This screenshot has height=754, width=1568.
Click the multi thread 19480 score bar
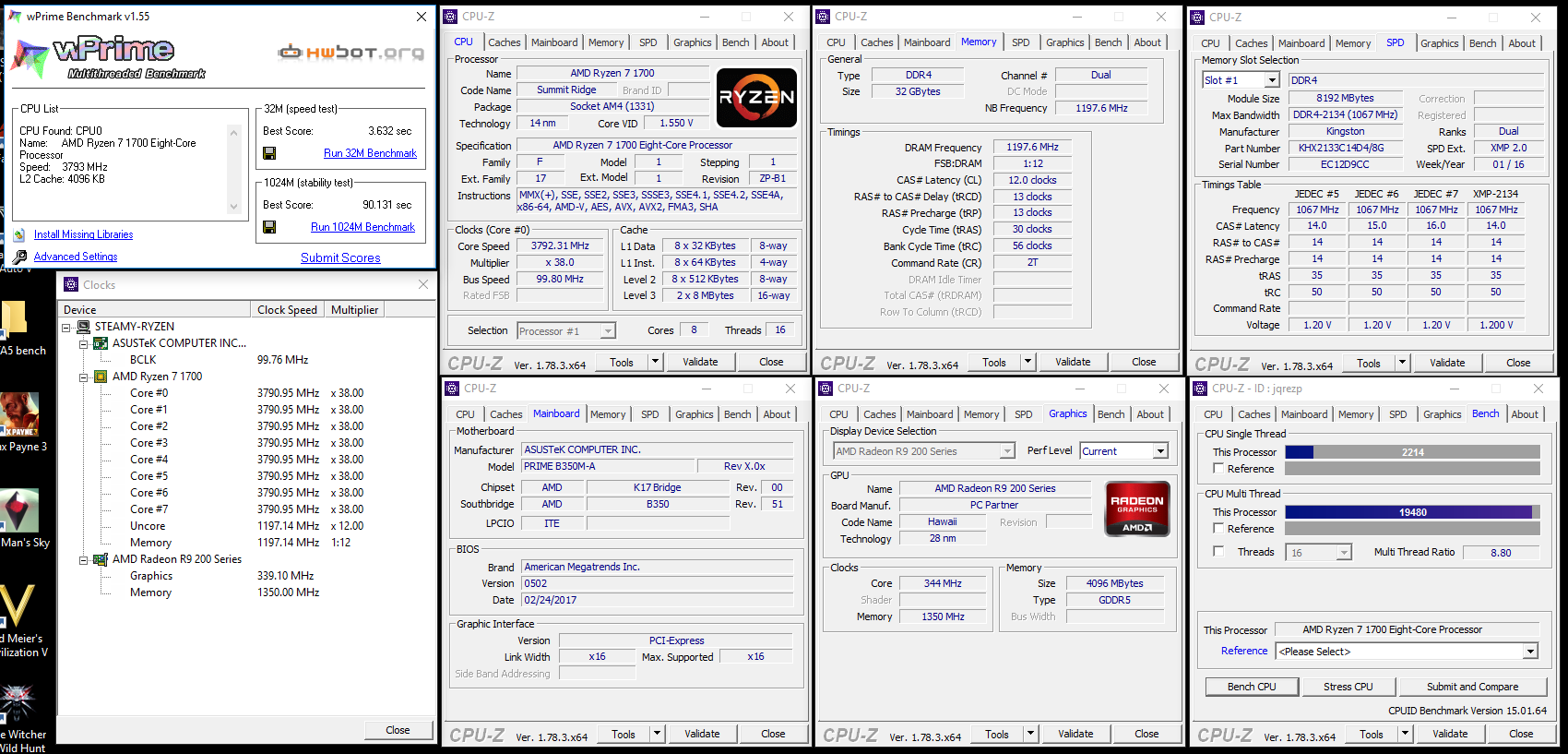pyautogui.click(x=1412, y=512)
